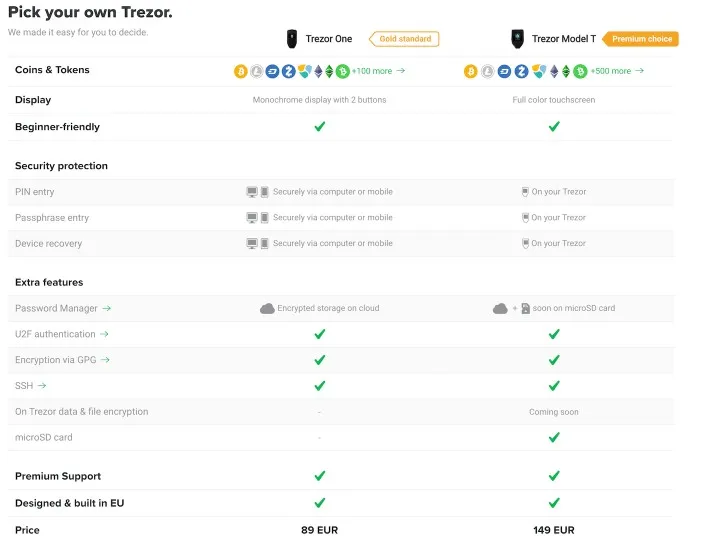The image size is (701, 536).
Task: Click the Gold standard badge
Action: [404, 39]
